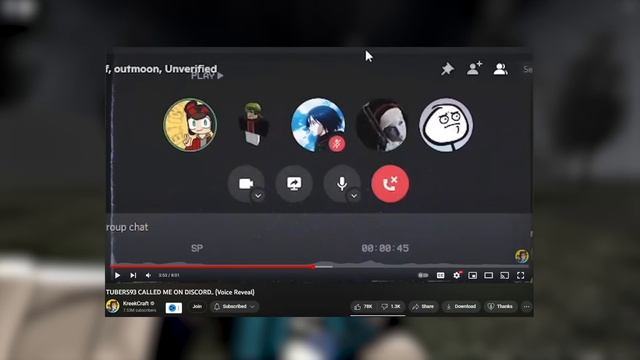
Task: Show the member list icon
Action: click(500, 69)
